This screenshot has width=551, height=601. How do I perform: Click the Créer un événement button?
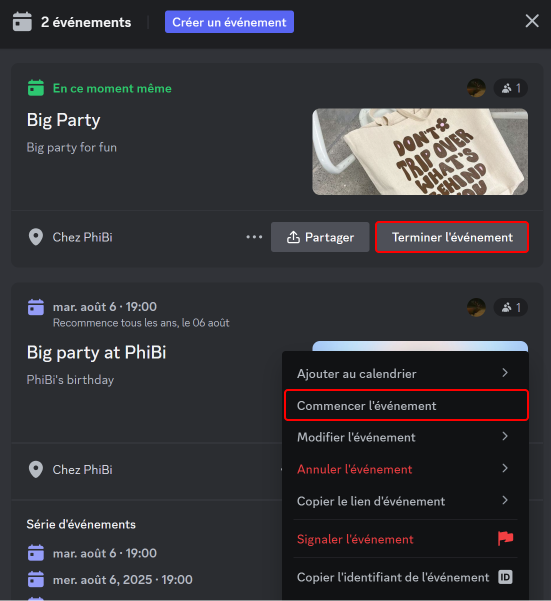click(229, 22)
